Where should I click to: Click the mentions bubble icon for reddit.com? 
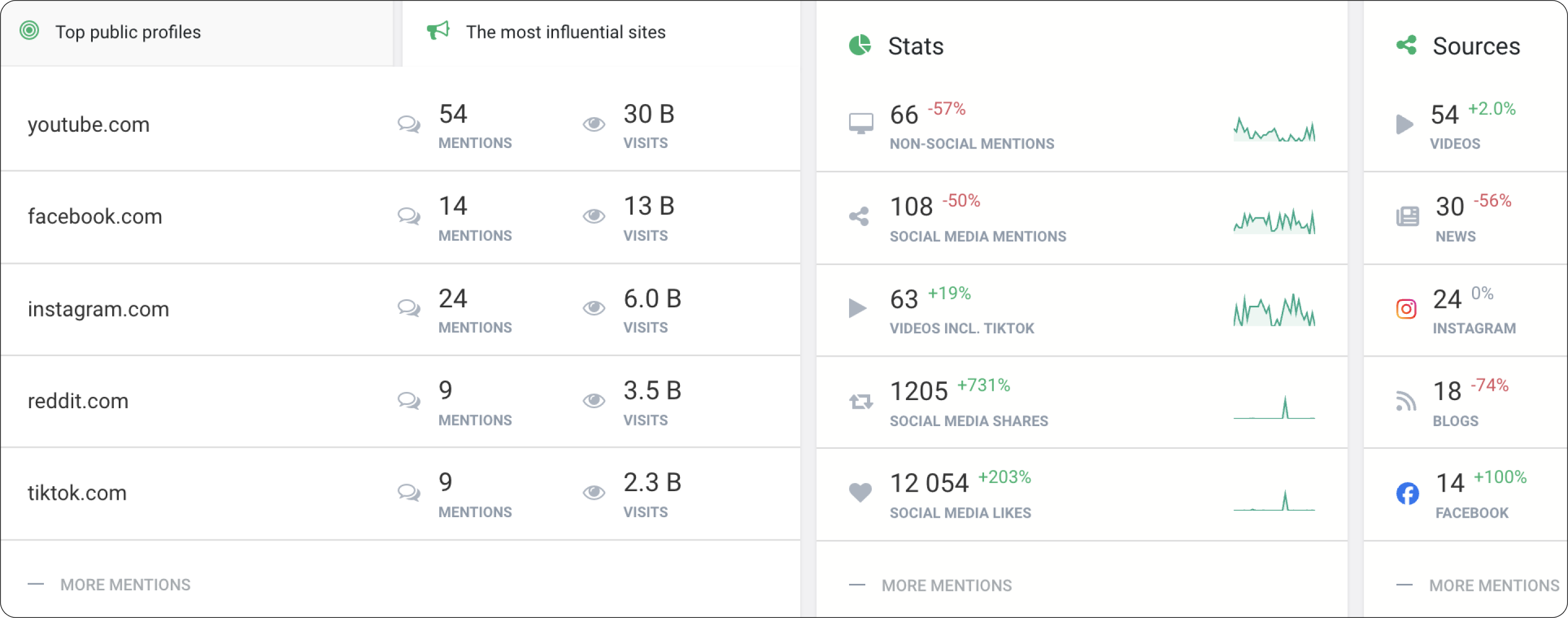408,401
